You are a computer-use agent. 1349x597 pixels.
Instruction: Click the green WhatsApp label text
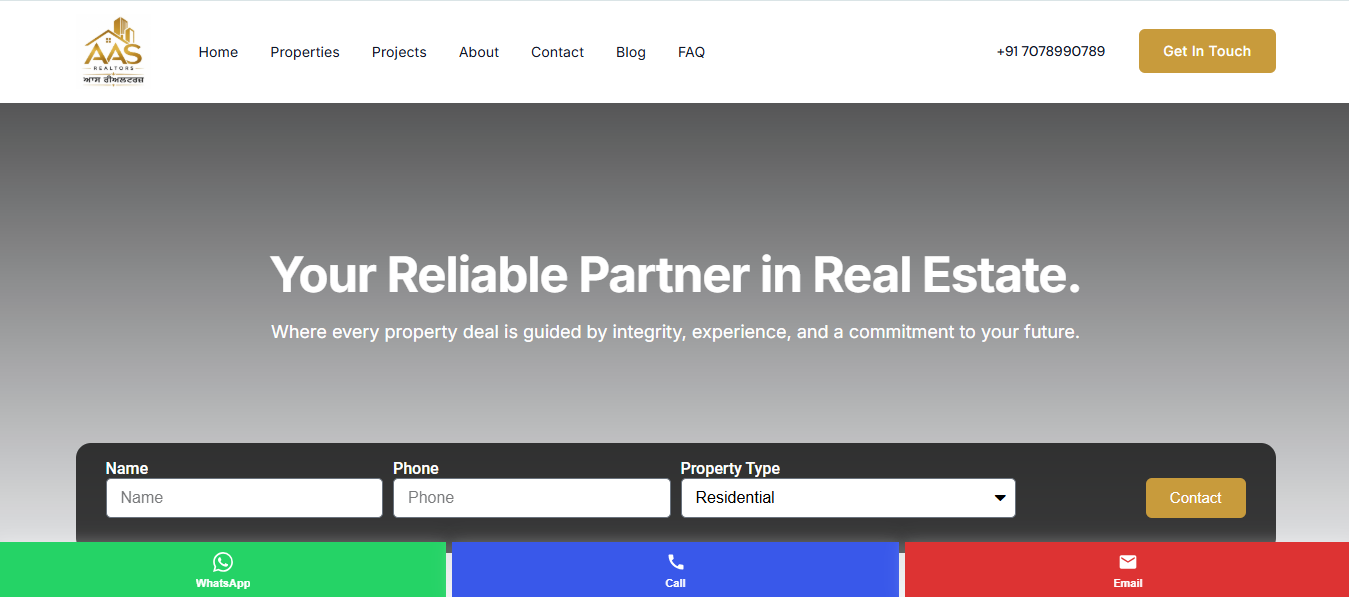223,583
